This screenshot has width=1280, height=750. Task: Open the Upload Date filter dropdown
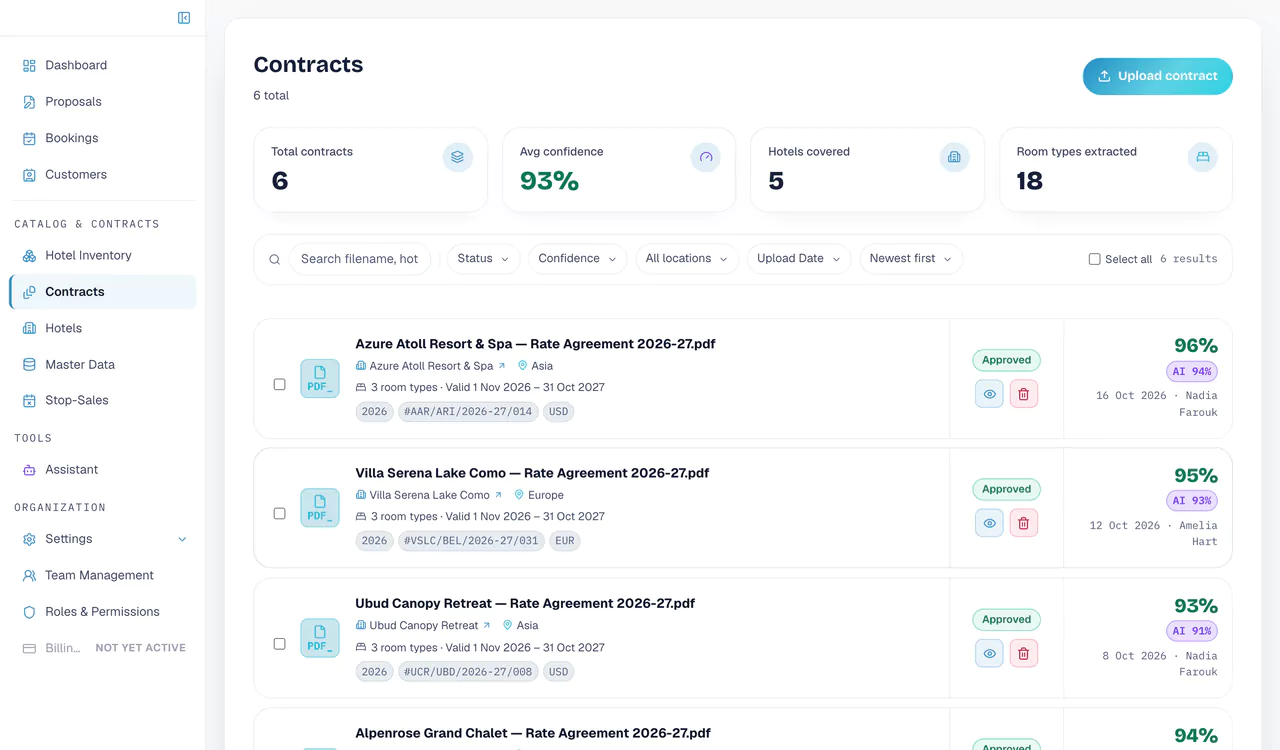click(799, 259)
